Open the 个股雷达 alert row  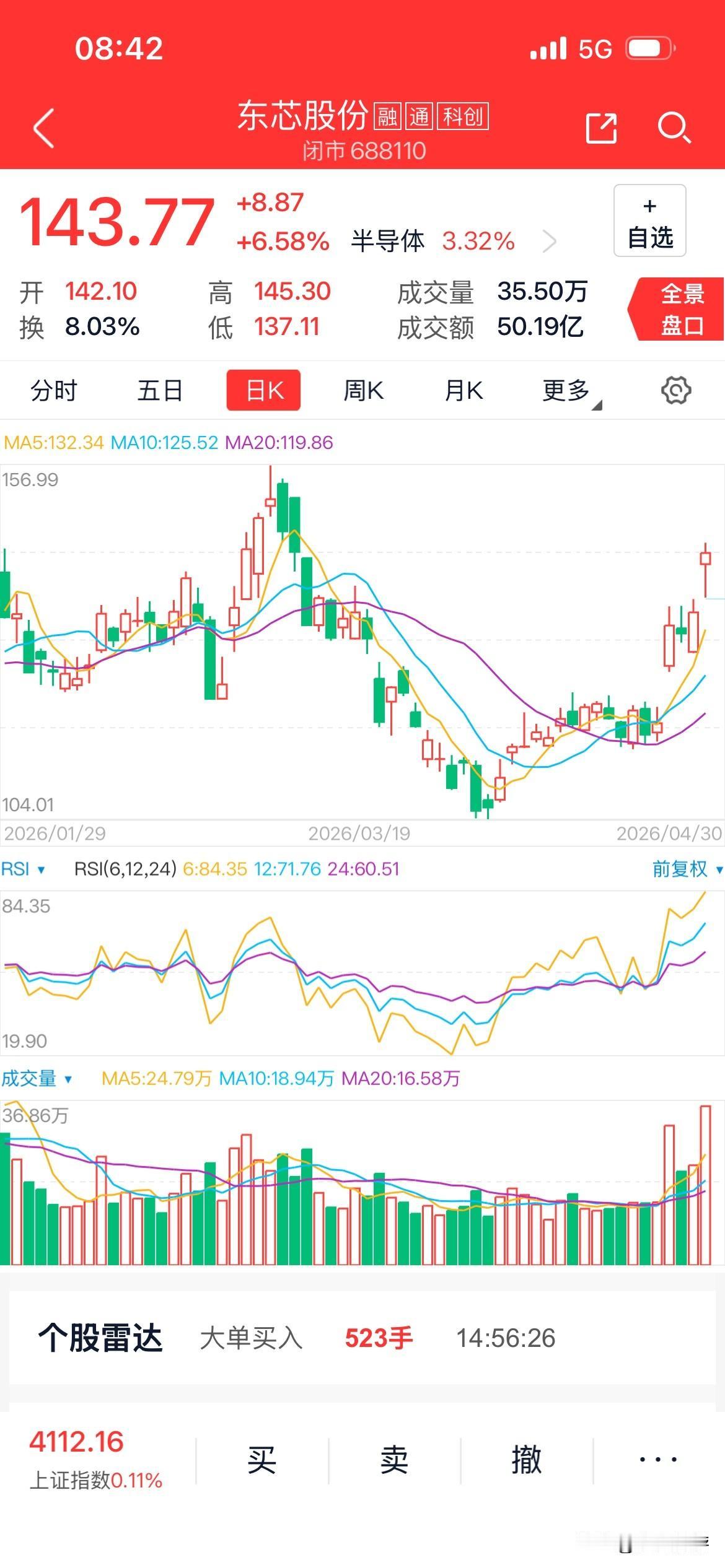point(362,1338)
